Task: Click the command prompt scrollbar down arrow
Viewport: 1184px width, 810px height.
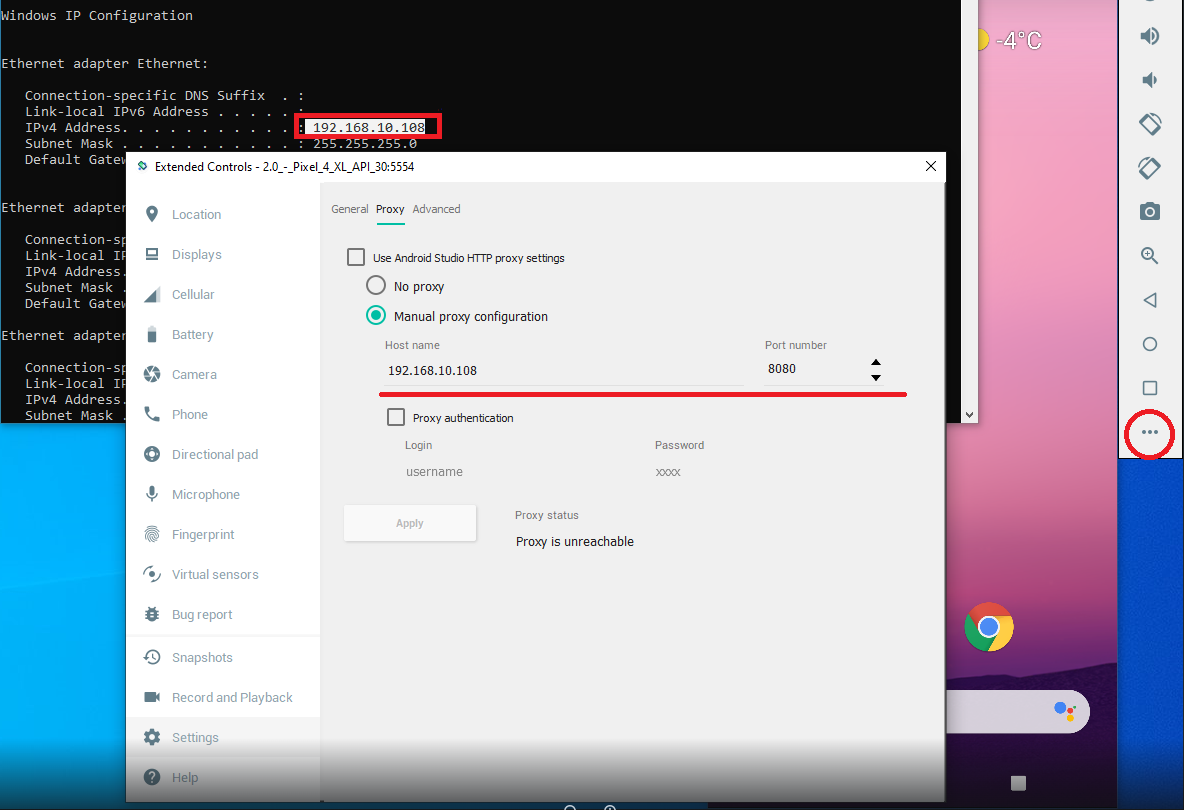Action: (970, 414)
